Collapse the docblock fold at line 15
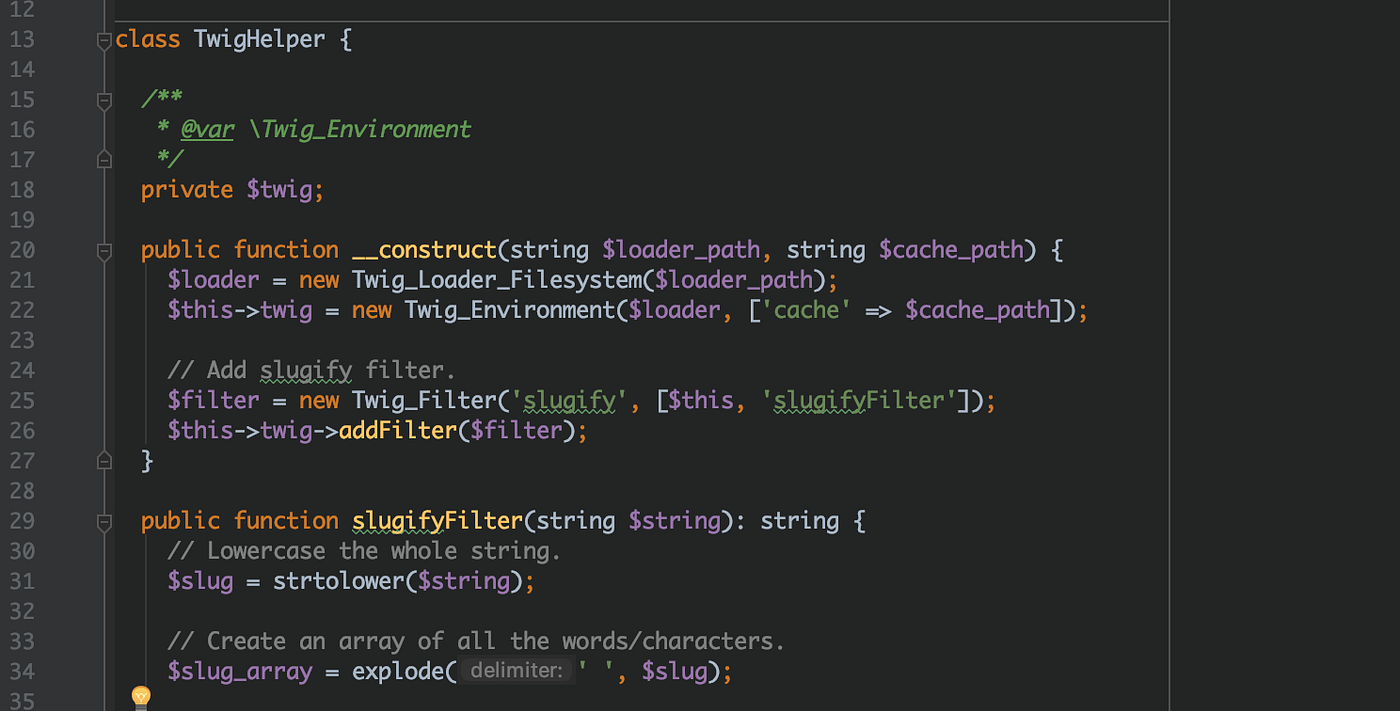Image resolution: width=1400 pixels, height=711 pixels. [x=103, y=99]
